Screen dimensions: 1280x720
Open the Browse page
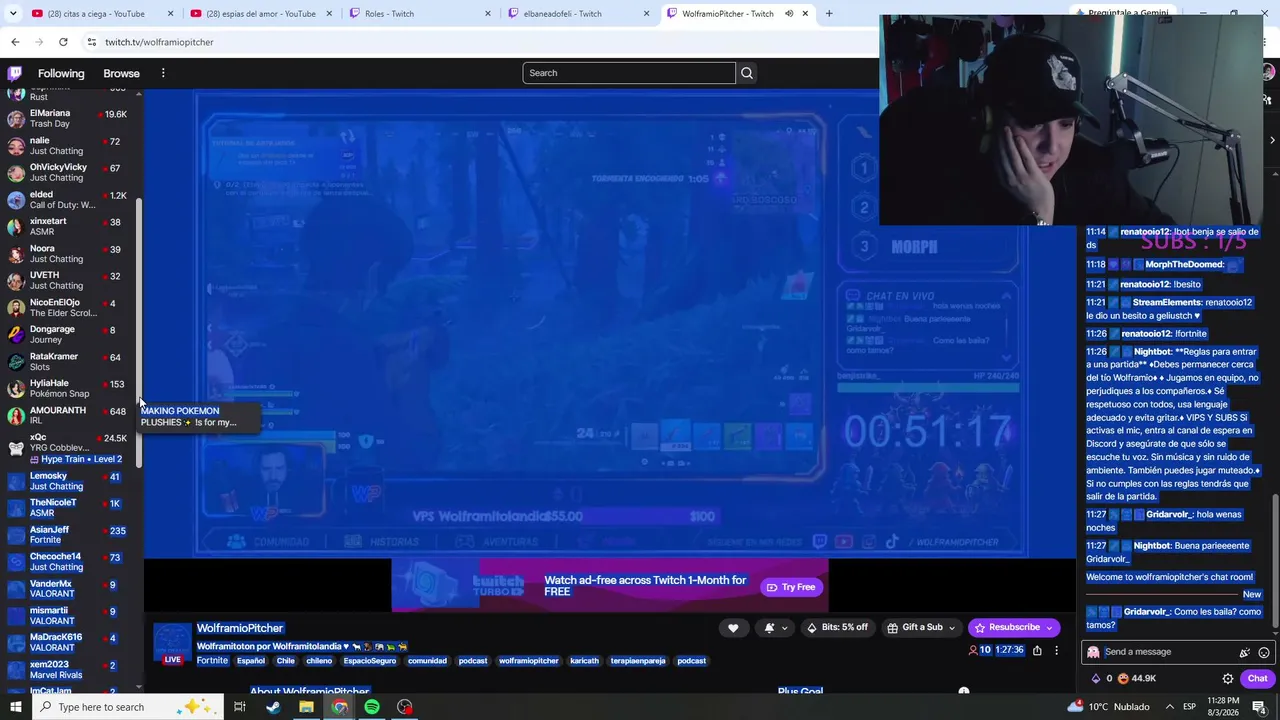point(121,73)
